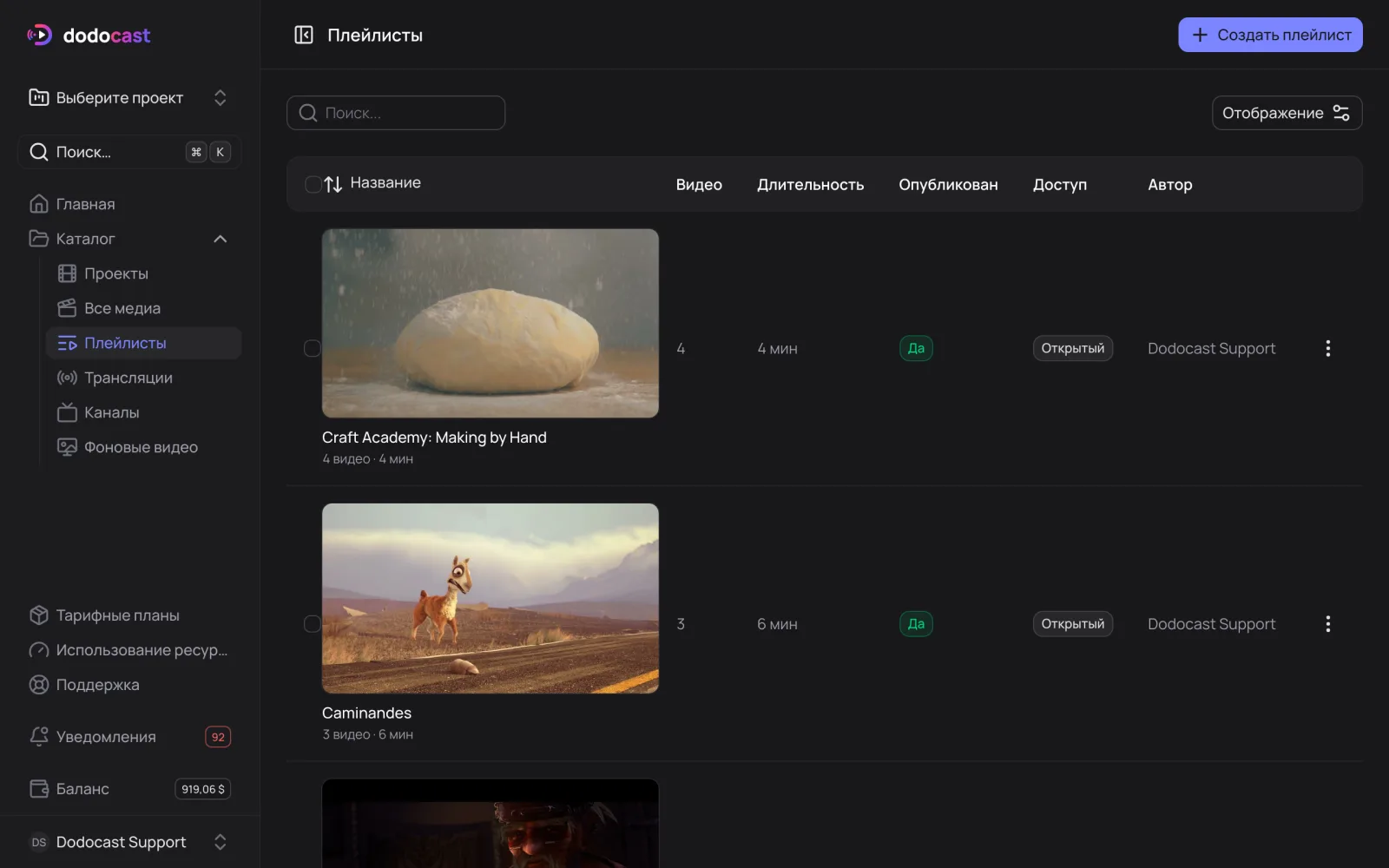
Task: Click the lifebuoy icon for Поддержка
Action: pyautogui.click(x=39, y=685)
